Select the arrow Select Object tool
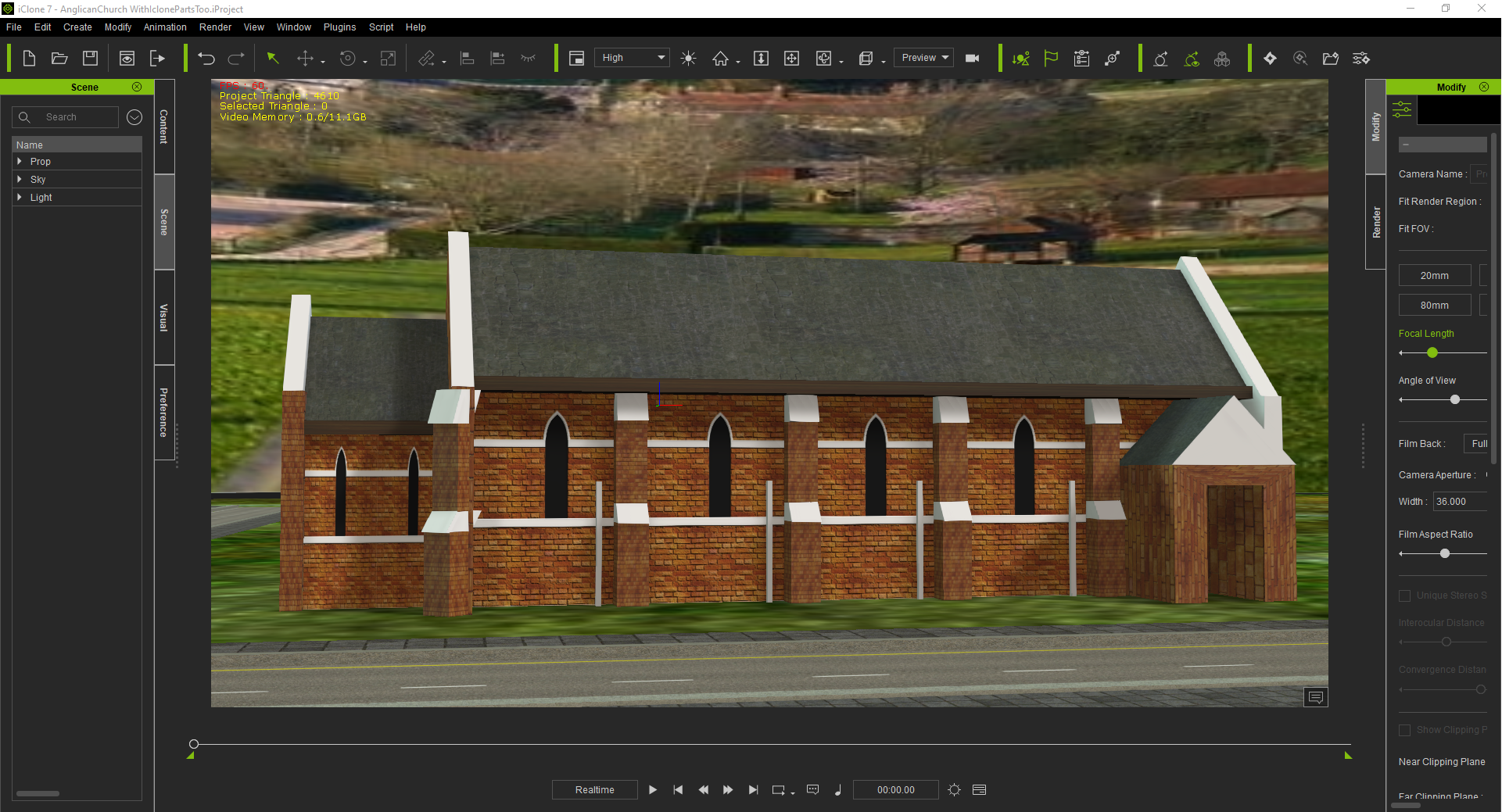1502x812 pixels. tap(273, 58)
